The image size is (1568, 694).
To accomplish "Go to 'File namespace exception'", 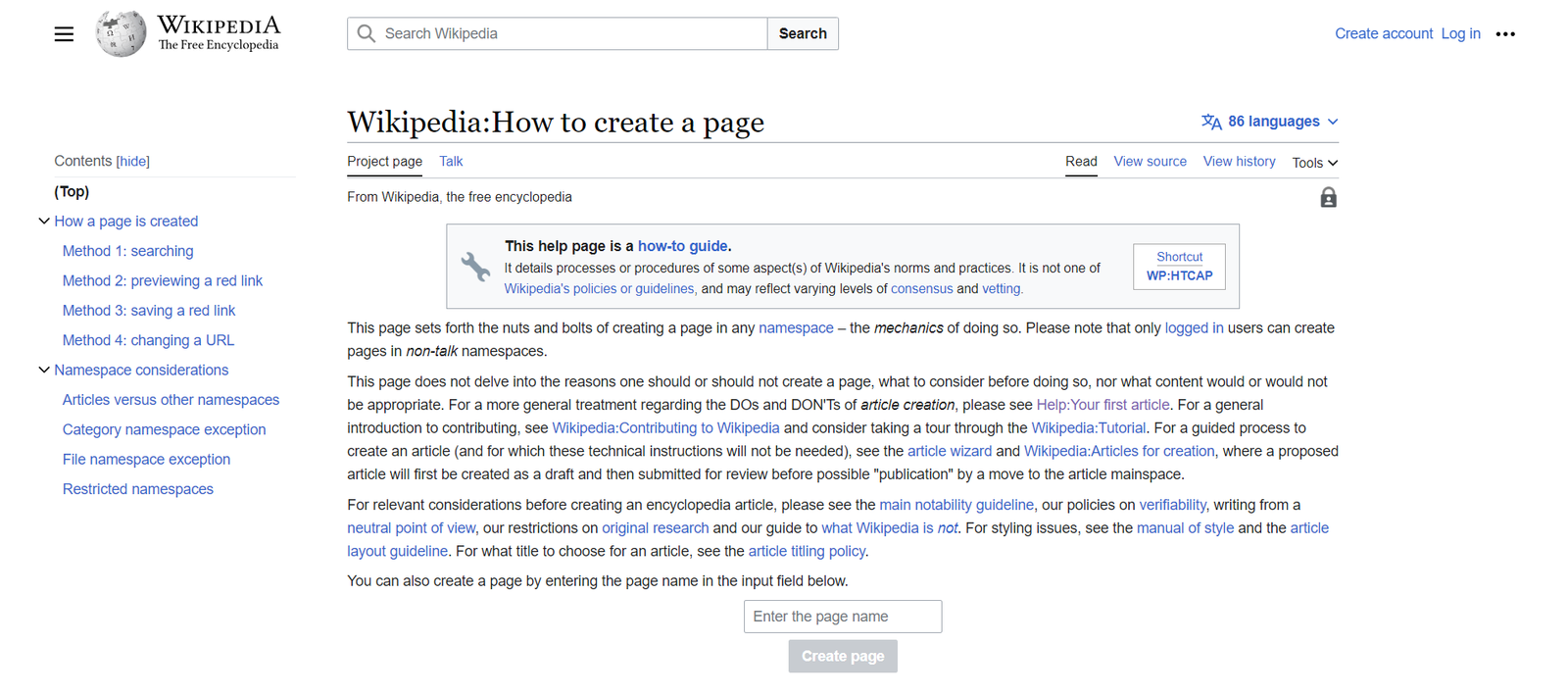I will click(x=147, y=459).
